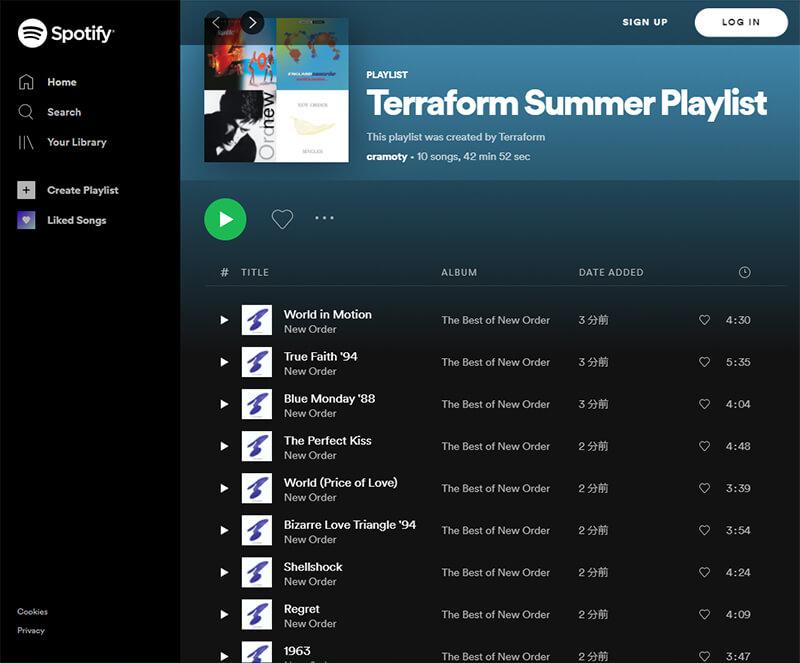Click Liked Songs label
800x663 pixels.
(77, 220)
